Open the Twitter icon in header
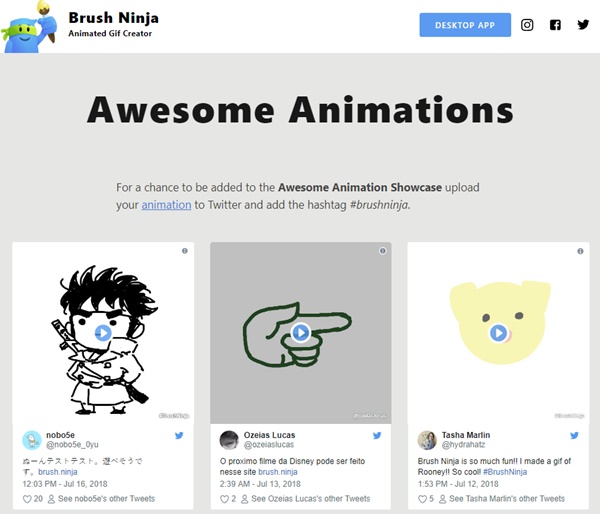The height and width of the screenshot is (514, 600). [x=583, y=25]
